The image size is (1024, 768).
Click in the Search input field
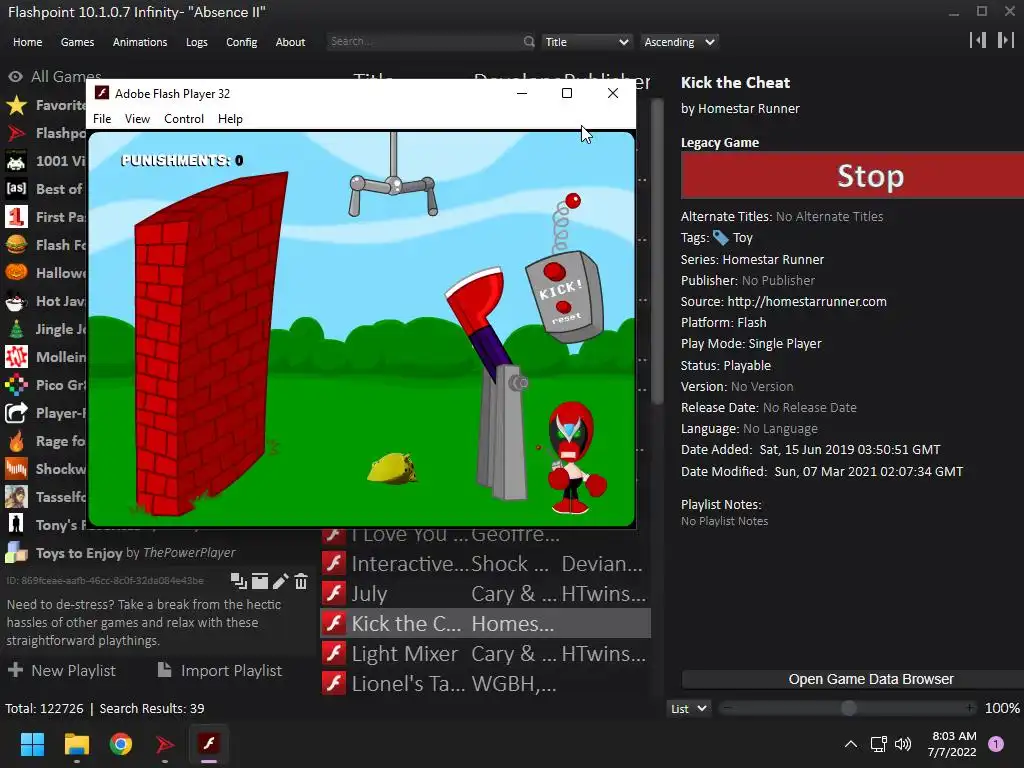pos(424,42)
